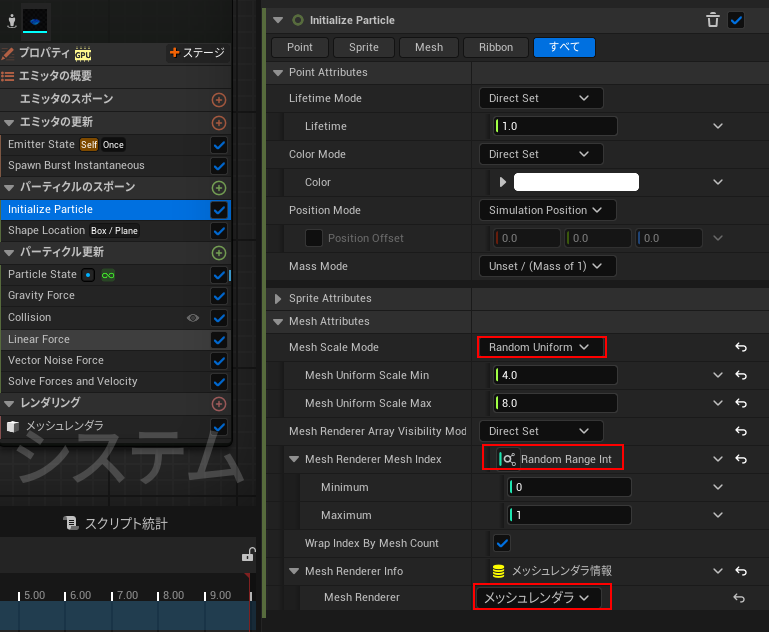Delete module using trash icon in header
This screenshot has height=632, width=769.
(712, 20)
